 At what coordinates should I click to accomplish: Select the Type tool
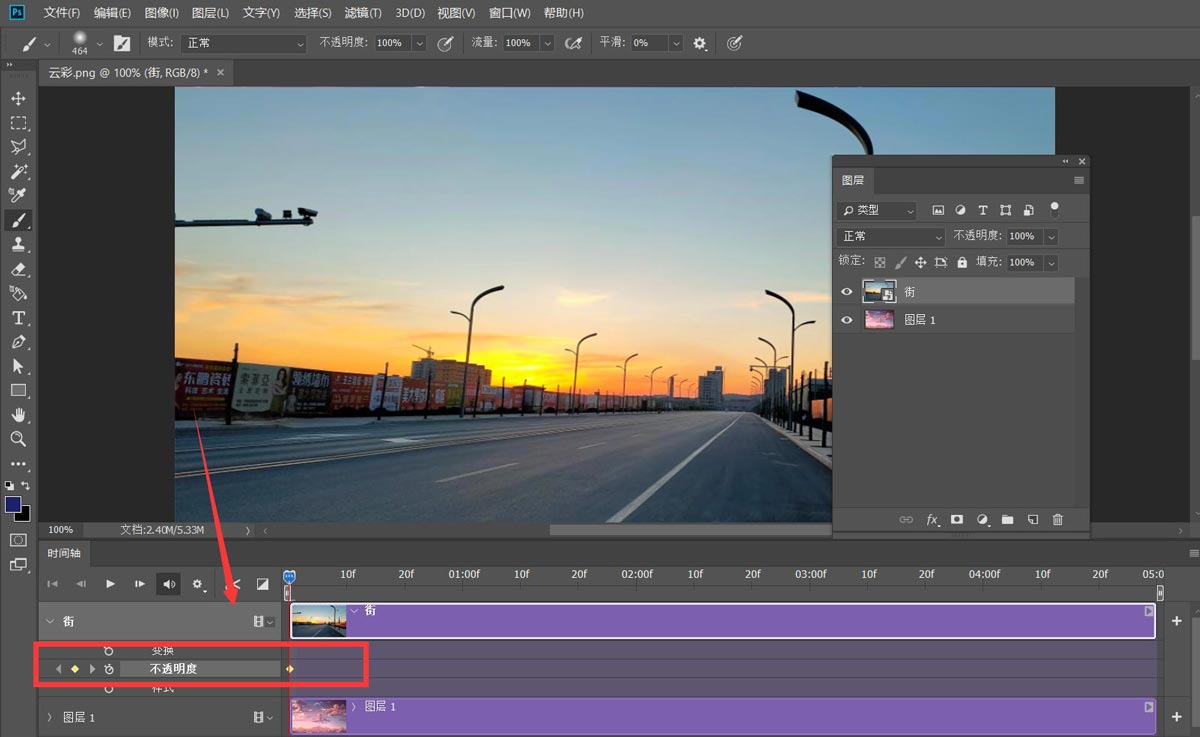pos(18,318)
